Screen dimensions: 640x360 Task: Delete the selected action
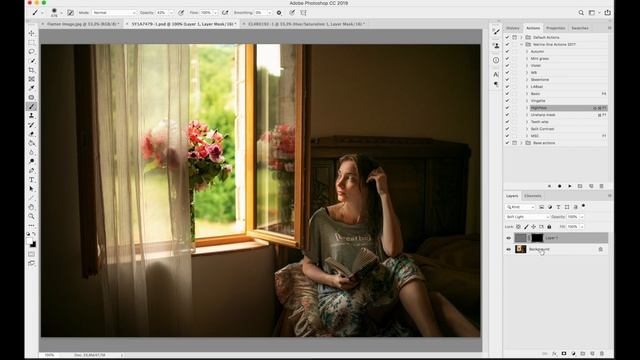pos(601,186)
